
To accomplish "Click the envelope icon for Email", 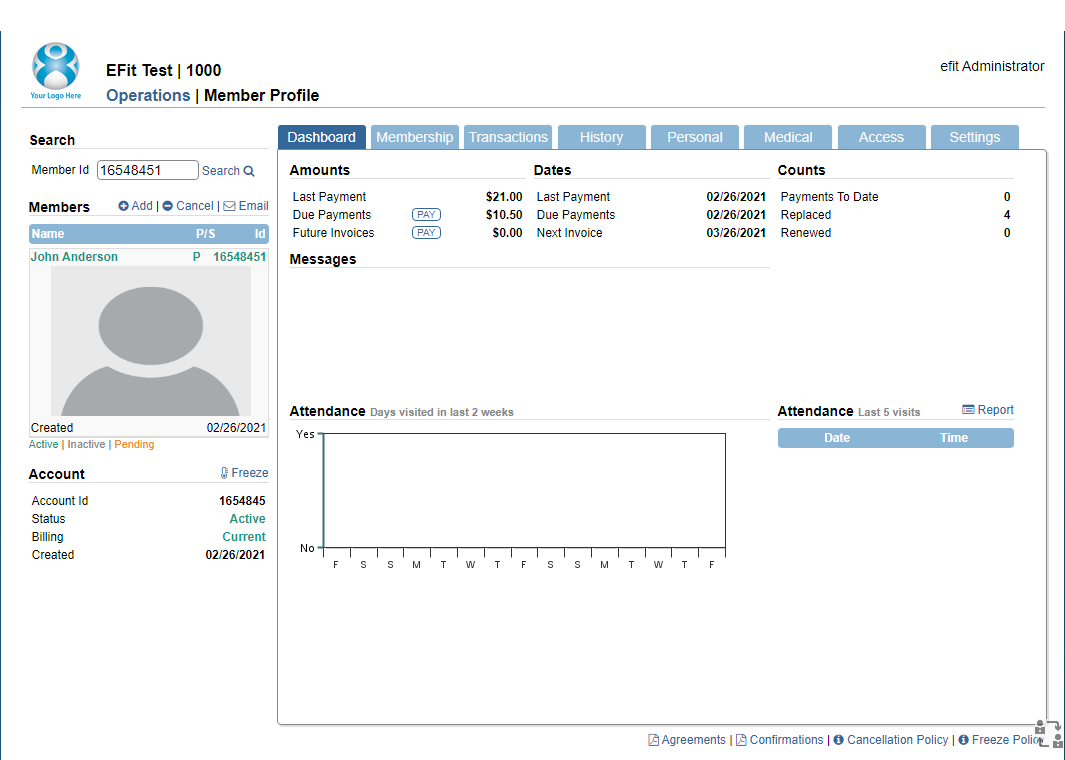I will 230,206.
